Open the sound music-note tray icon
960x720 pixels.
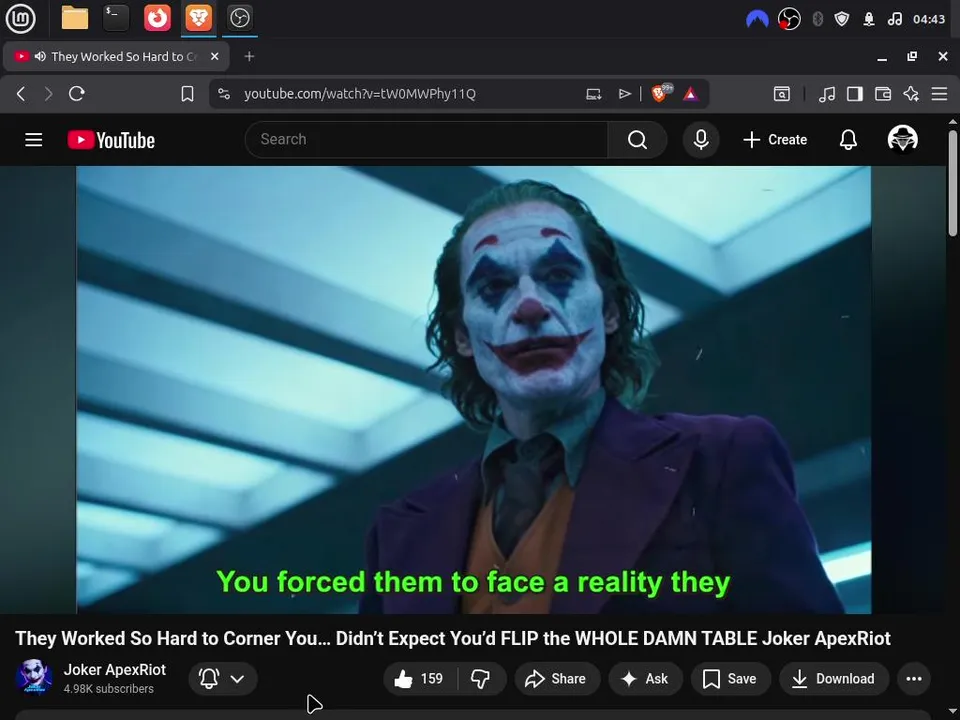click(894, 20)
